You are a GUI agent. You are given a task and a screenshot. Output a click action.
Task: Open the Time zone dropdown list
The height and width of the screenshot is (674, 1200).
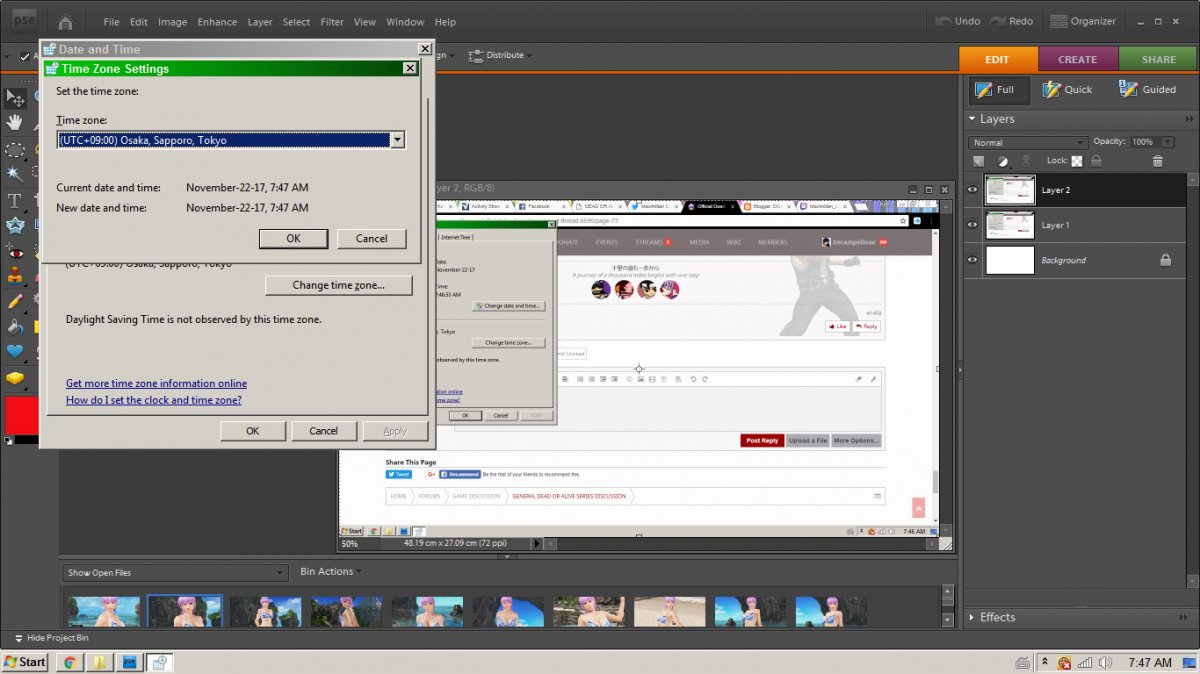397,140
